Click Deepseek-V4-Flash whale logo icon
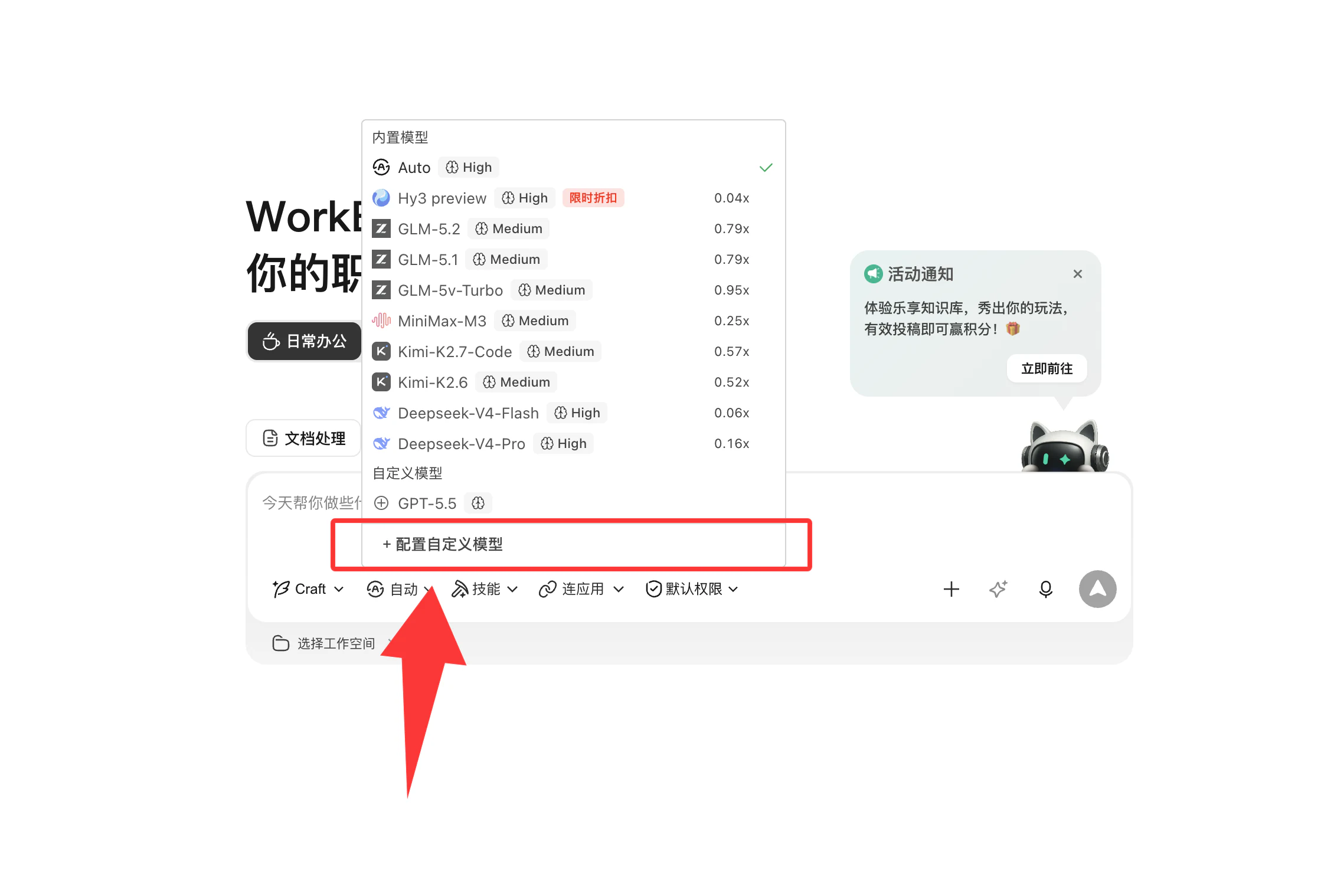Viewport: 1321px width, 896px height. (x=381, y=413)
